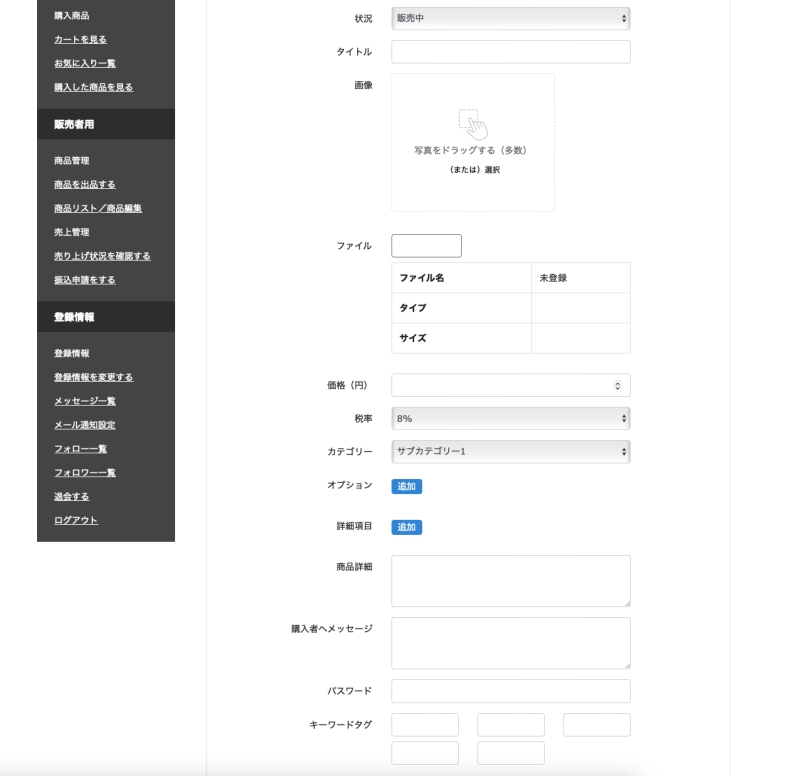This screenshot has height=776, width=800.
Task: Click the 価格（円） input field
Action: pos(511,385)
